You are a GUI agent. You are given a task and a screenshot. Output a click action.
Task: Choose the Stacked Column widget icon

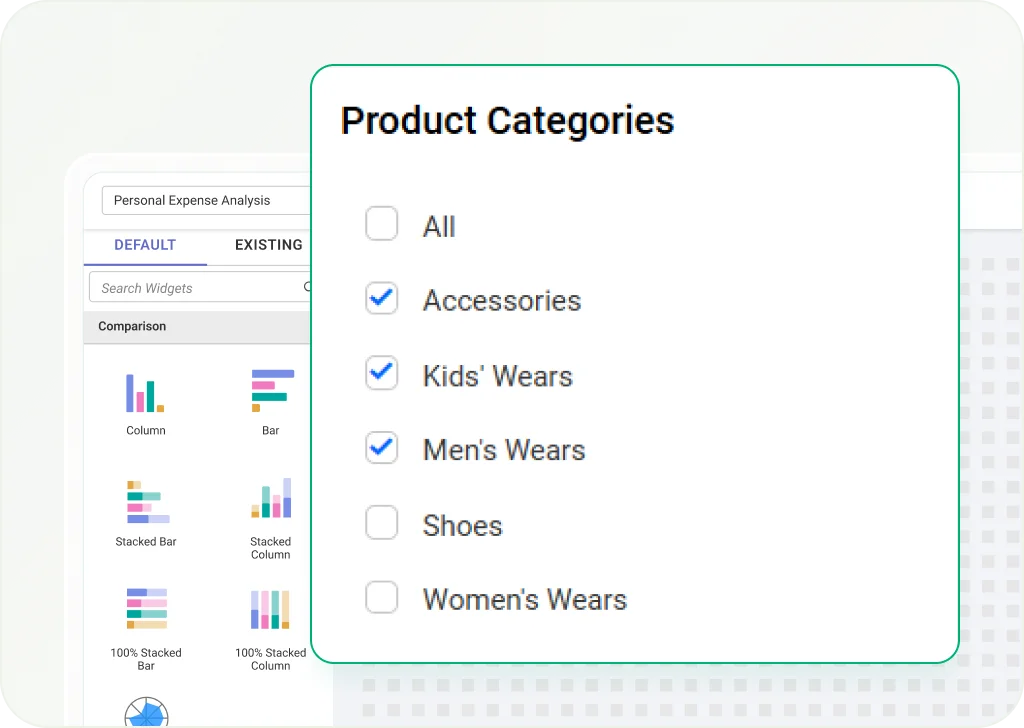(271, 498)
